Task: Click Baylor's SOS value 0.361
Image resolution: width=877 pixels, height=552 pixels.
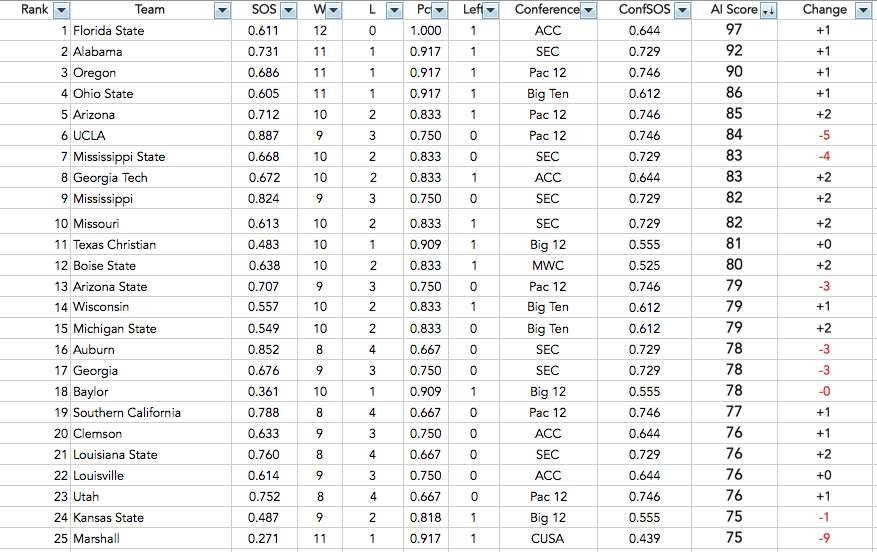Action: [x=263, y=391]
